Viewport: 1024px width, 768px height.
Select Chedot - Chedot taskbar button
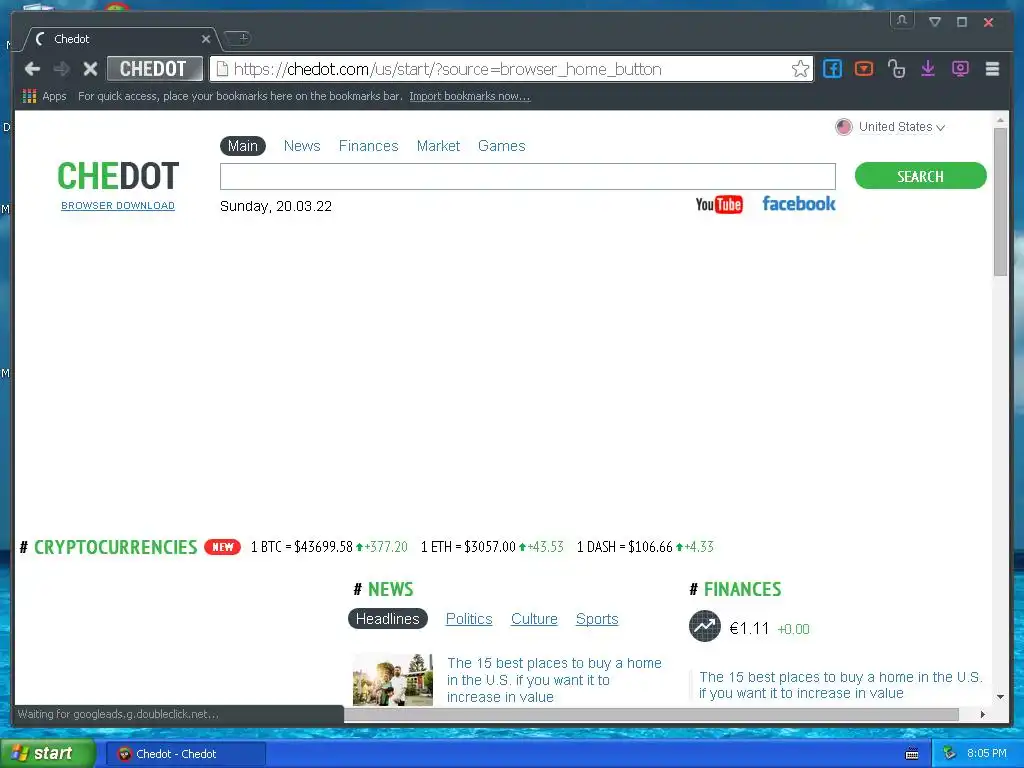[186, 754]
